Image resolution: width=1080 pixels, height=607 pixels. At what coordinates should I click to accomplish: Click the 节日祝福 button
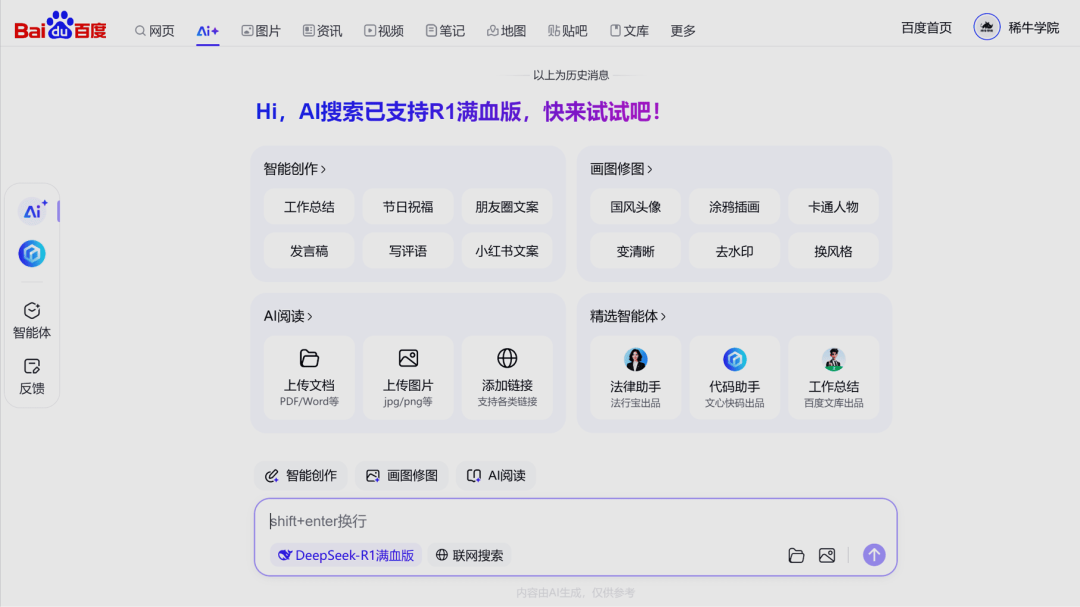(408, 207)
